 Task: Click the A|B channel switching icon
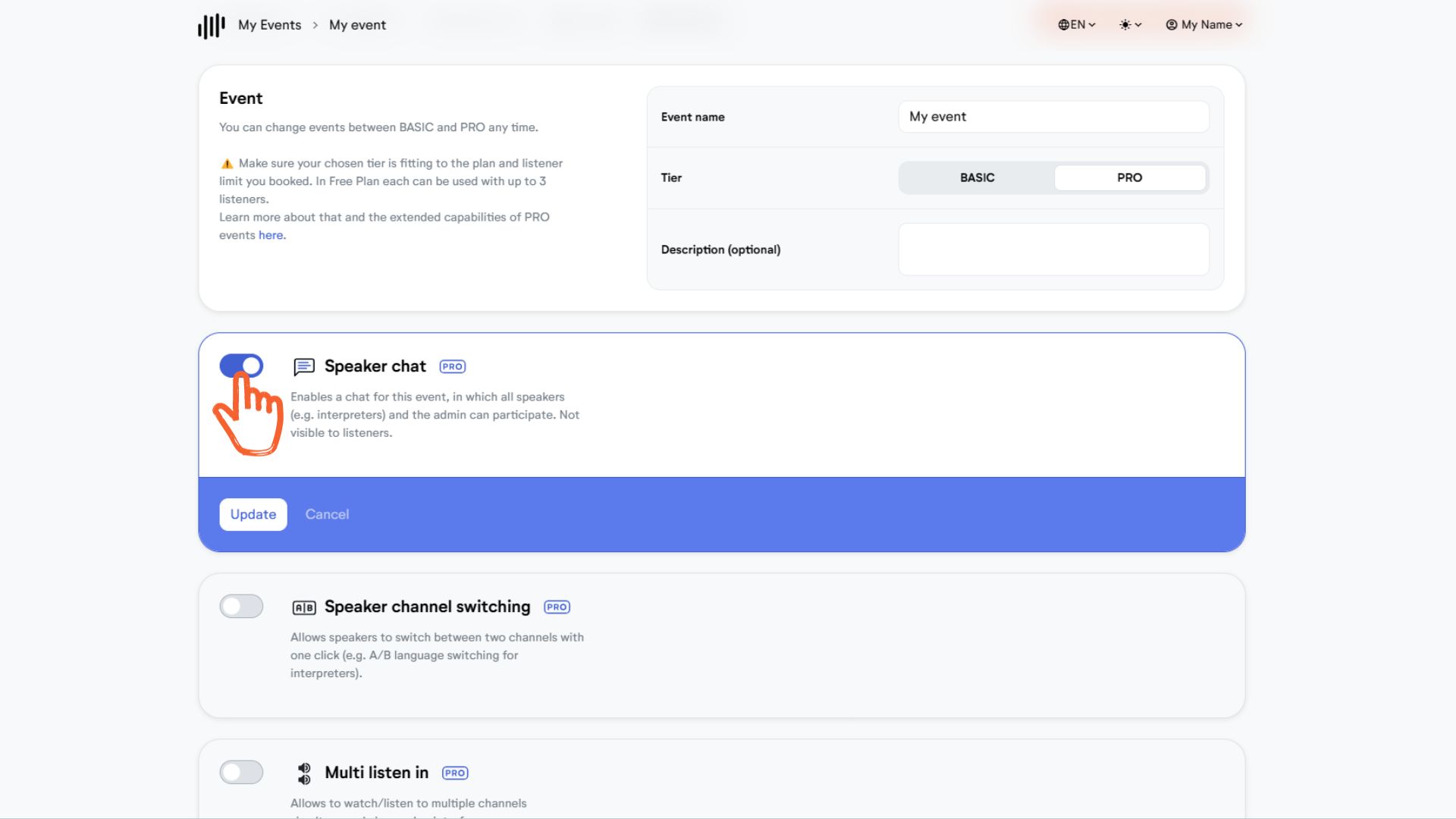coord(304,607)
